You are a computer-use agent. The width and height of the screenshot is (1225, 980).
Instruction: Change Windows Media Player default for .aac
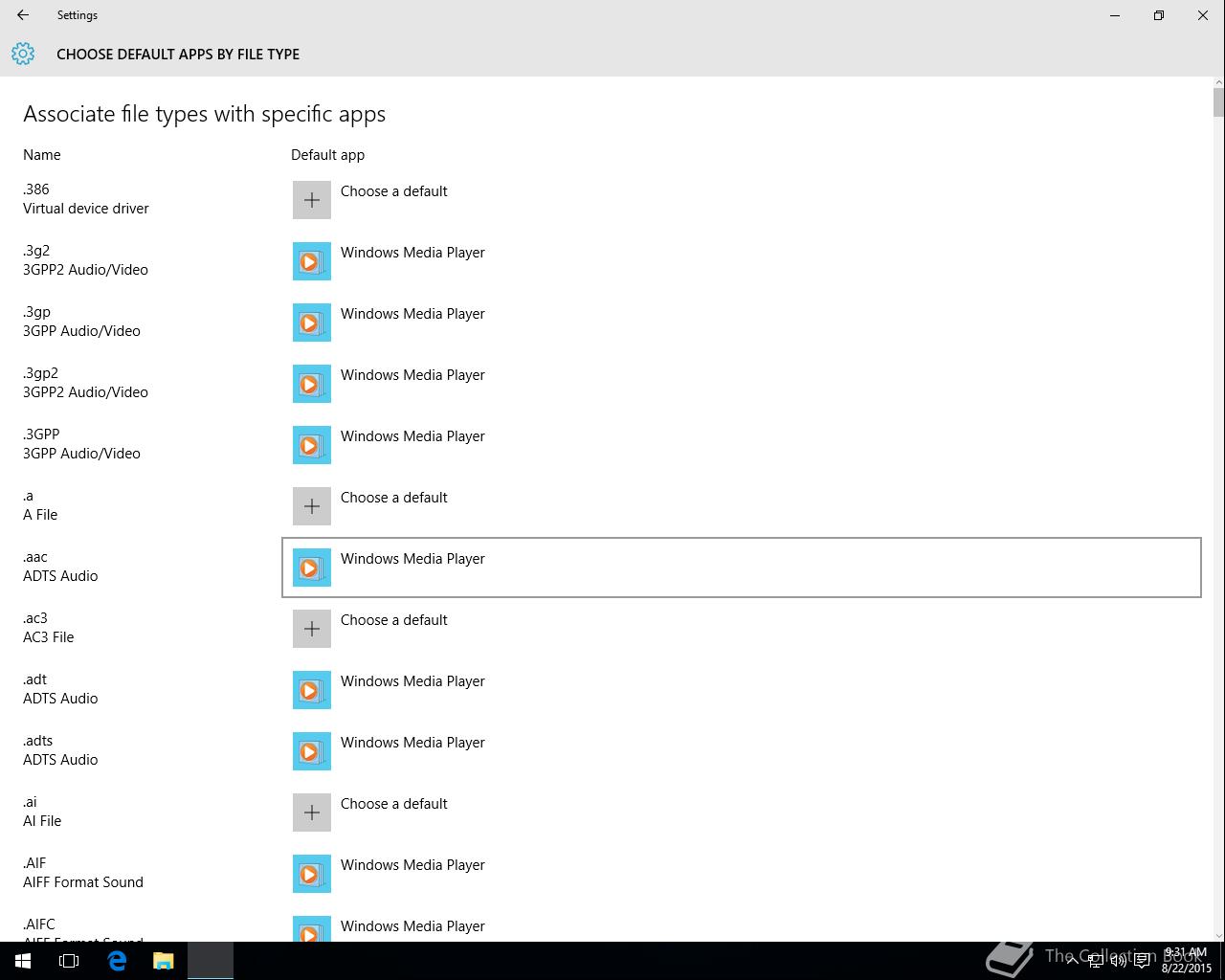[742, 568]
